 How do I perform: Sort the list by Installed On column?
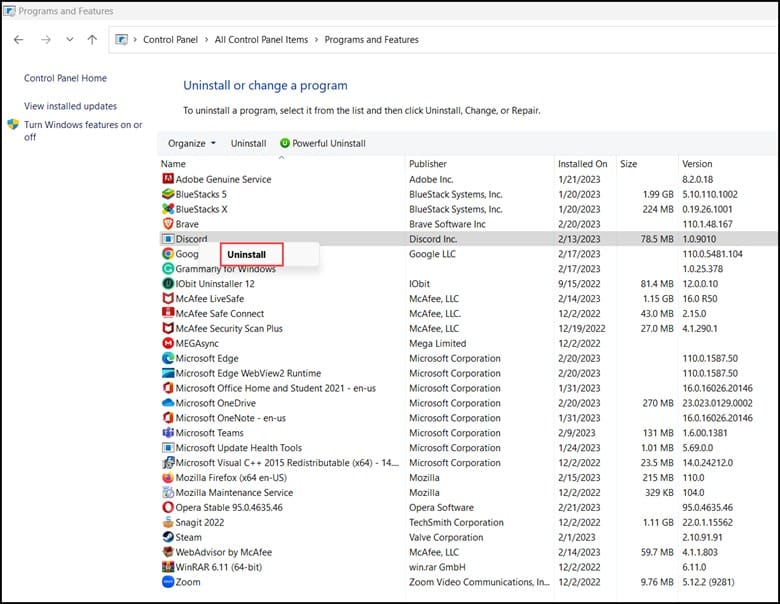click(582, 164)
